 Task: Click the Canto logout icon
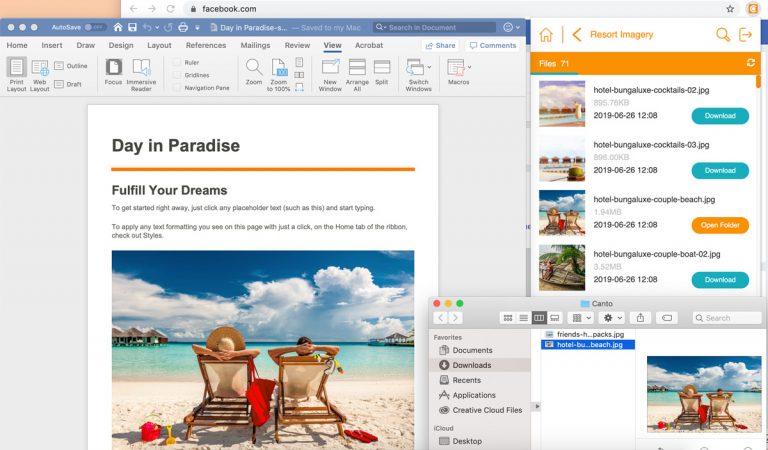click(745, 35)
